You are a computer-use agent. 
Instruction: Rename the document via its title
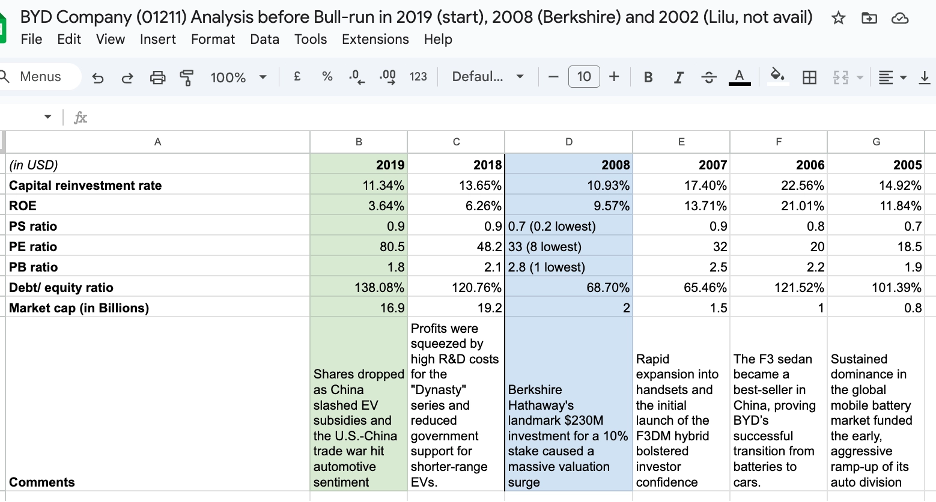(416, 17)
